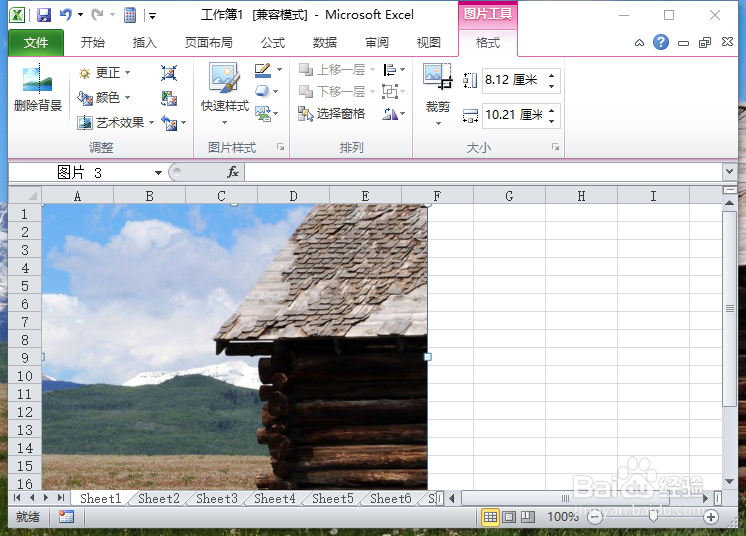Click the Zoom Out minus button
Screen dimensions: 746x536
(595, 517)
